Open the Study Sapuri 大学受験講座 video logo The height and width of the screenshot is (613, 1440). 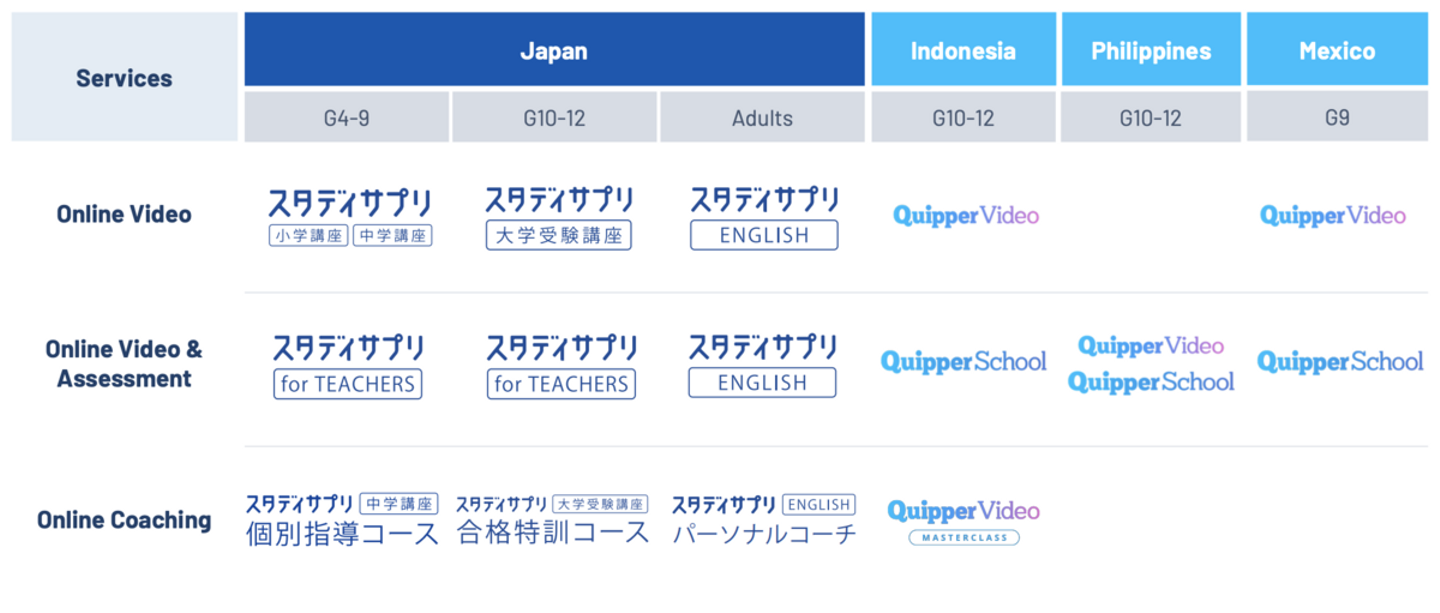(559, 217)
